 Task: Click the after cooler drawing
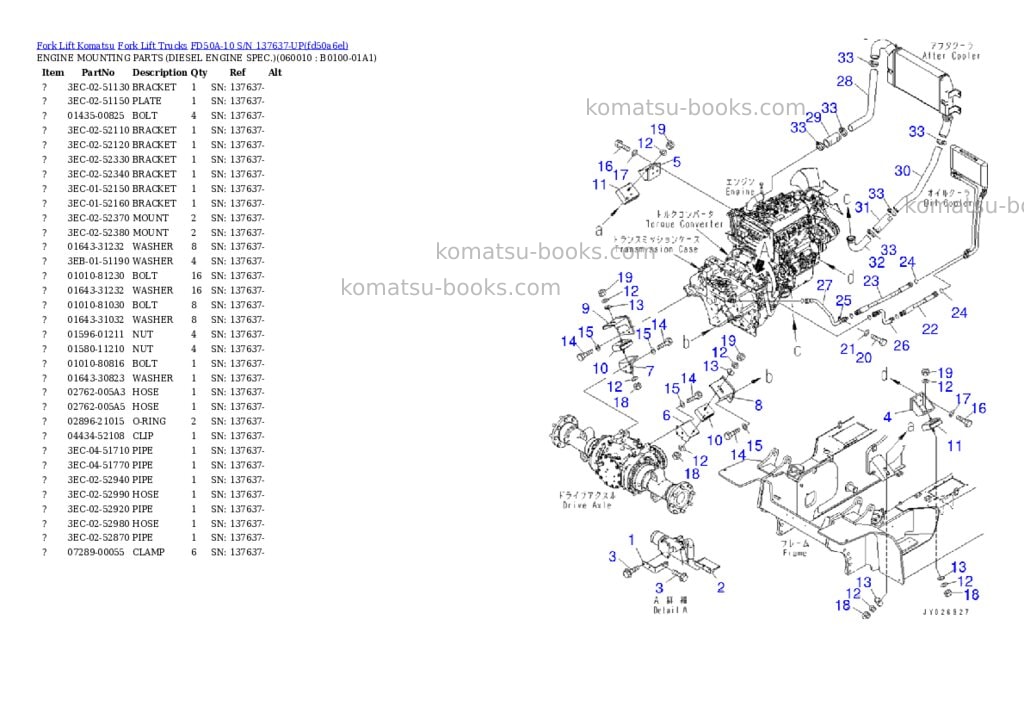tap(926, 82)
